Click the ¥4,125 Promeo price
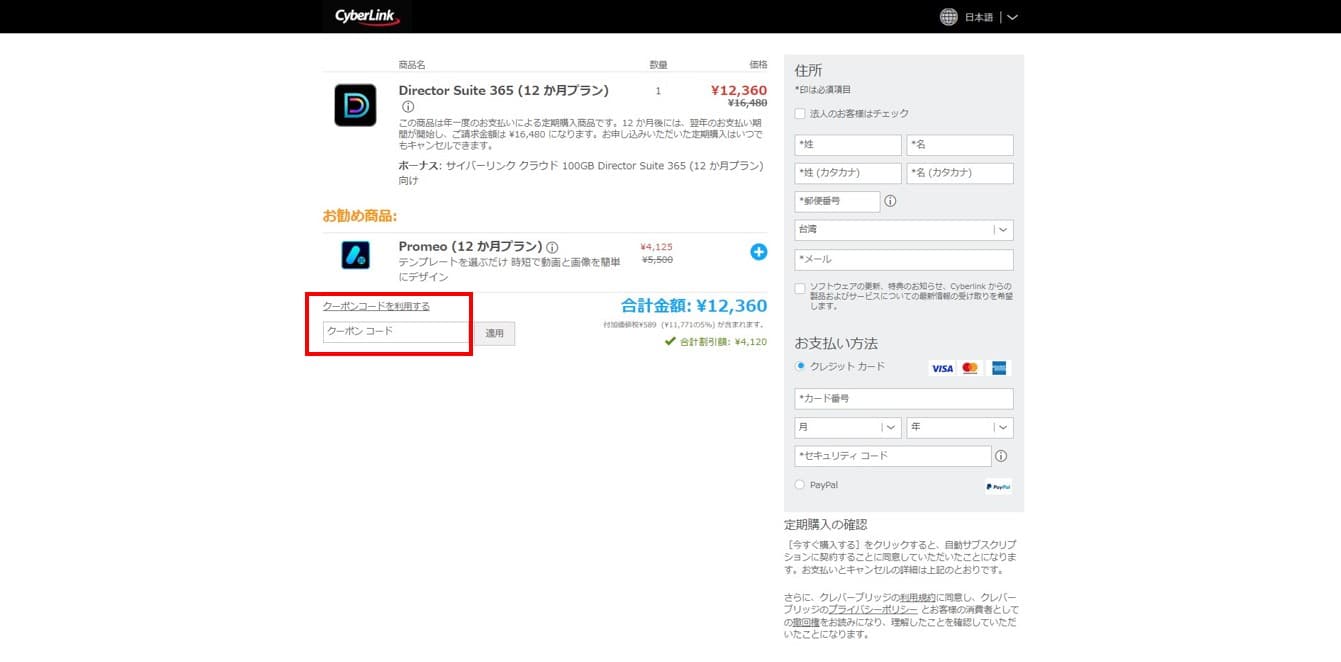 tap(656, 246)
